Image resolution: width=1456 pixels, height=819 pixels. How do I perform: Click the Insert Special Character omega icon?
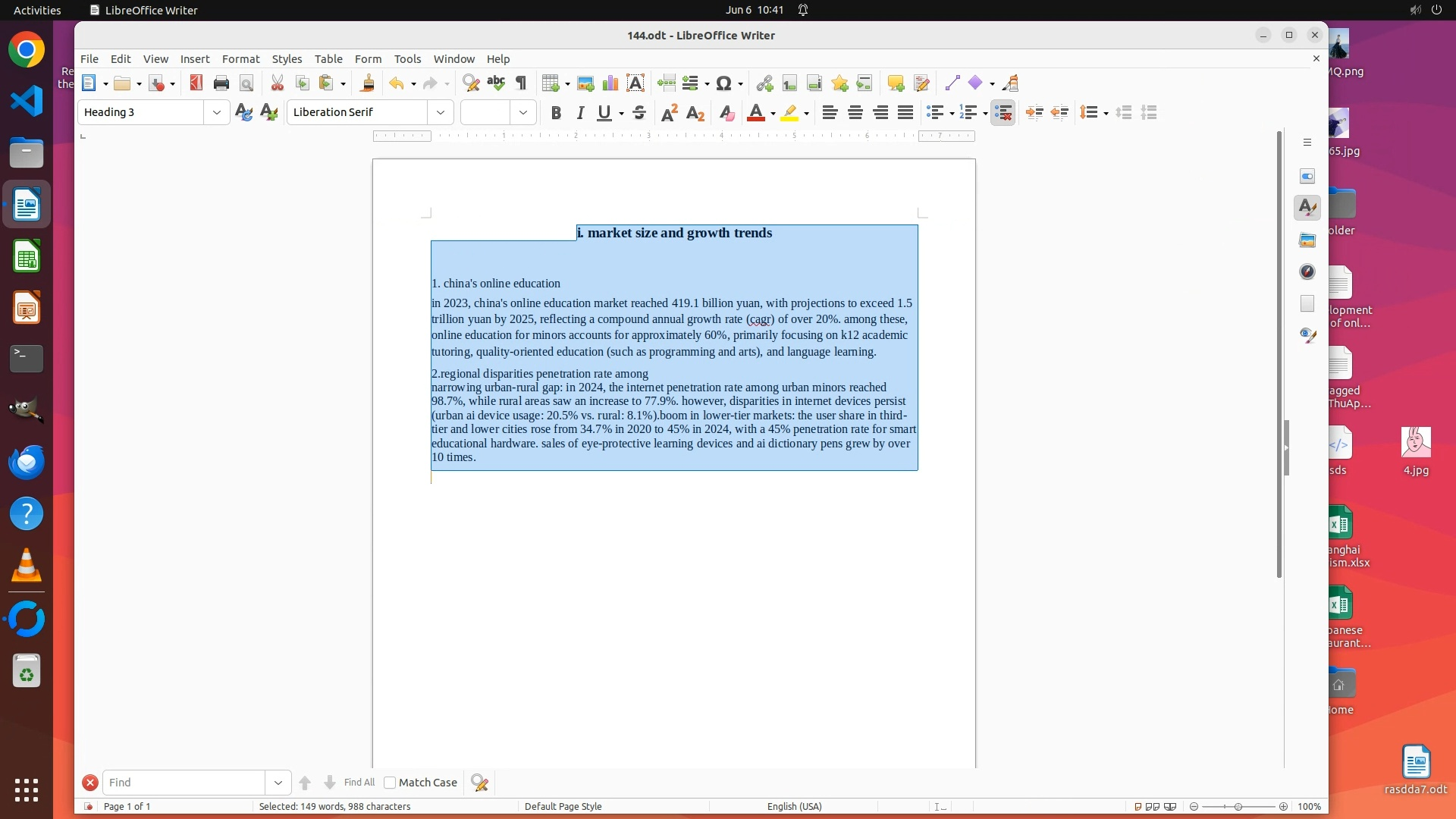coord(724,83)
